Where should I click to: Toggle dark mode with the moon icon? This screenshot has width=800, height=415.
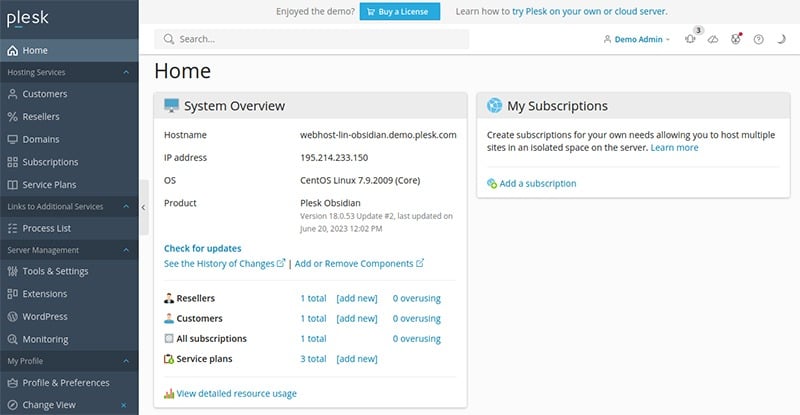point(781,39)
